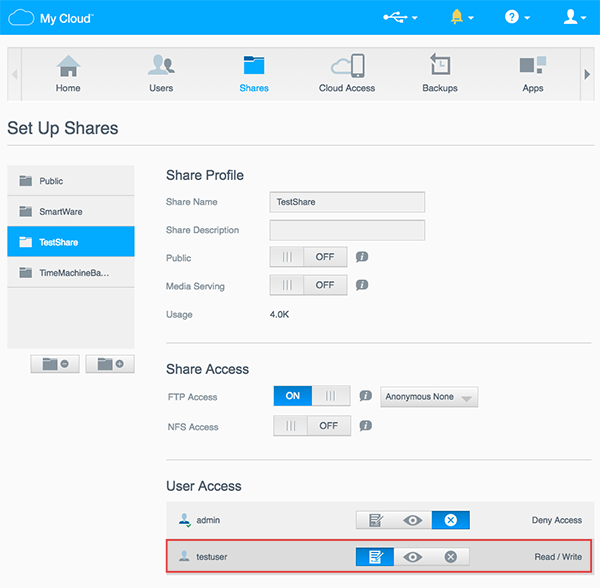The image size is (600, 588).
Task: Toggle the FTP Access switch
Action: pos(312,396)
